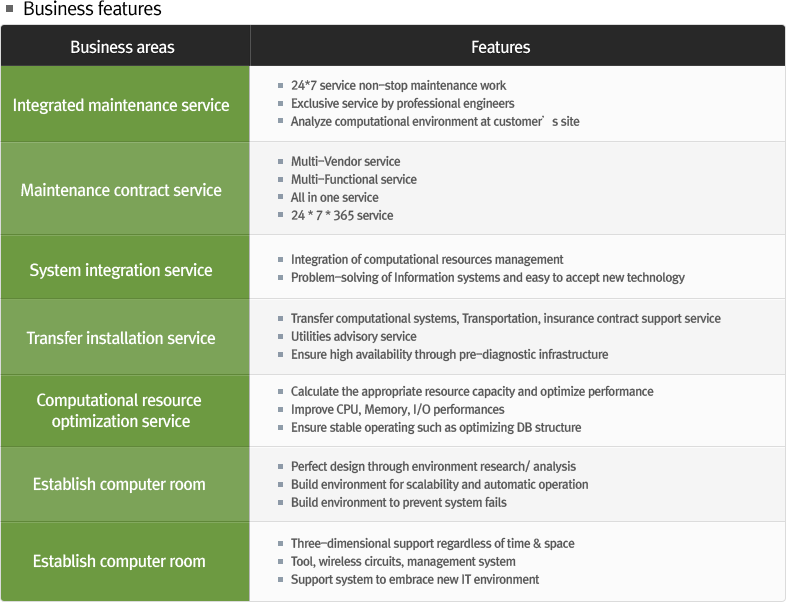Click the Maintenance contract service cell
The image size is (786, 602).
click(121, 190)
